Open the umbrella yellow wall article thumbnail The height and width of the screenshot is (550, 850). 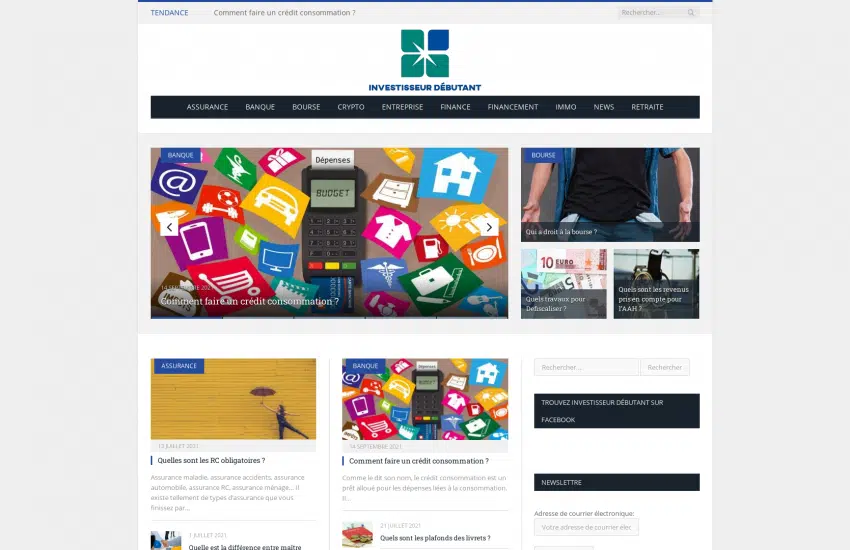coord(233,400)
